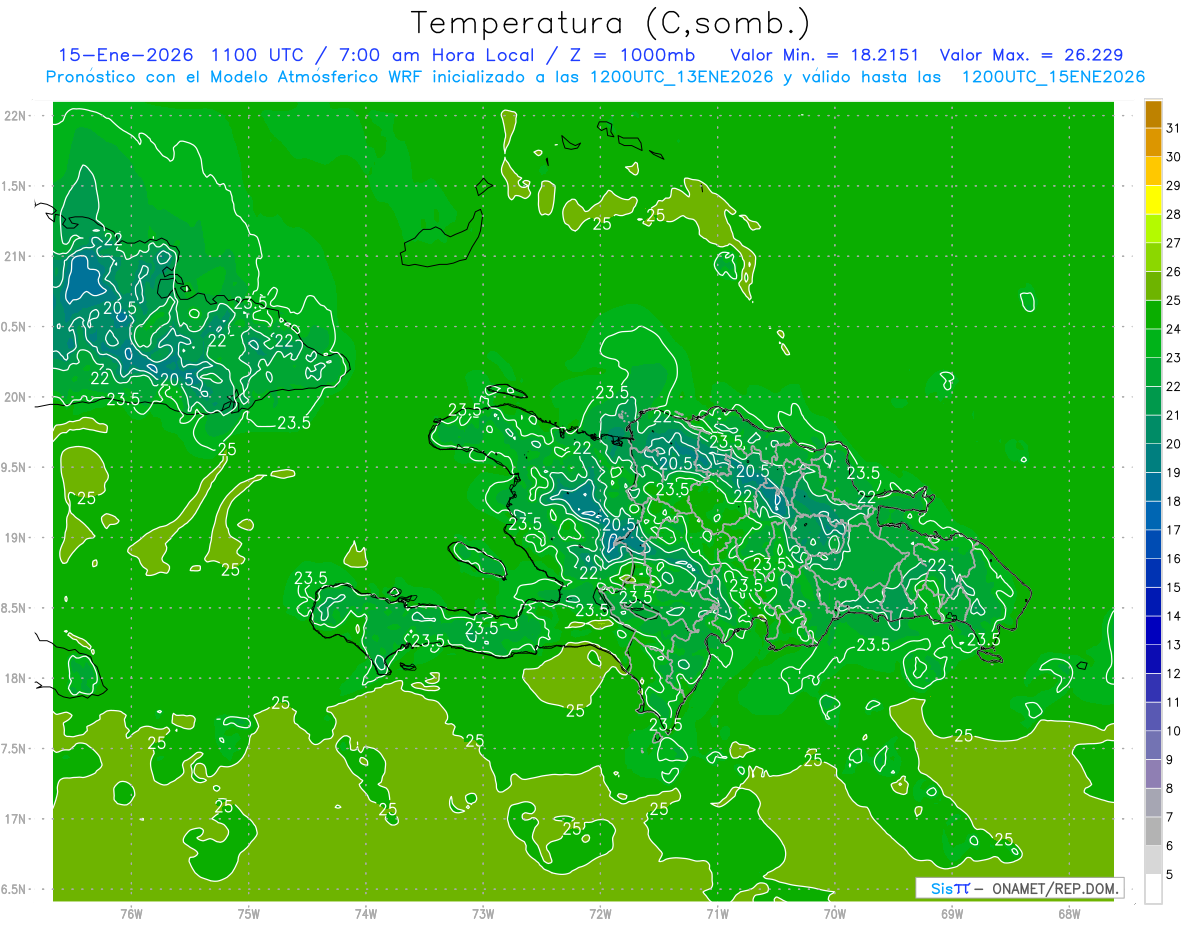Select the 'Z = 1000mb' level label
The width and height of the screenshot is (1200, 927).
[x=630, y=55]
